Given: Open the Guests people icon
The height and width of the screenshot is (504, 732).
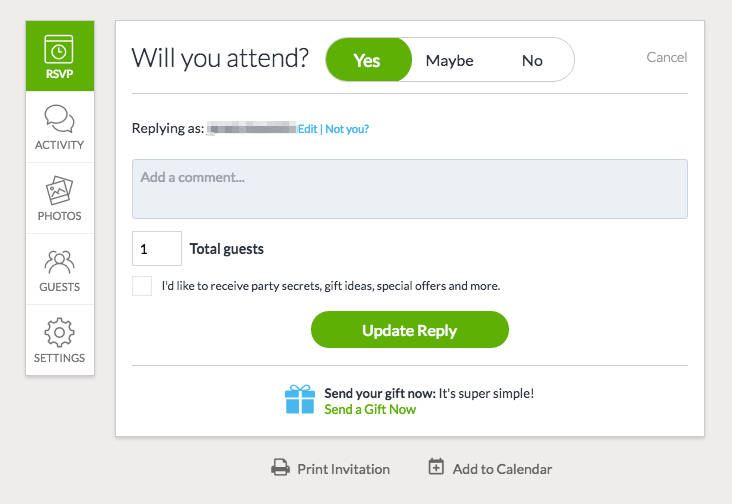Looking at the screenshot, I should tap(60, 262).
